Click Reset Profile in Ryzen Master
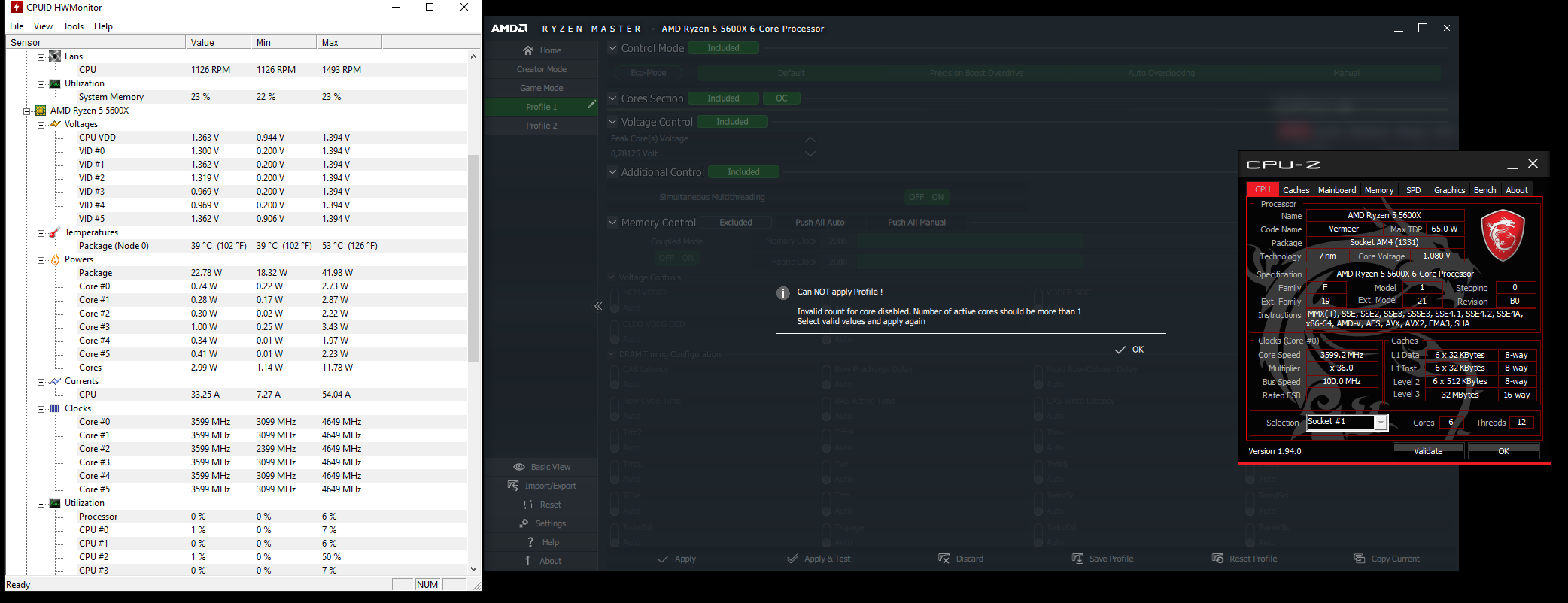Image resolution: width=1568 pixels, height=603 pixels. 1244,559
